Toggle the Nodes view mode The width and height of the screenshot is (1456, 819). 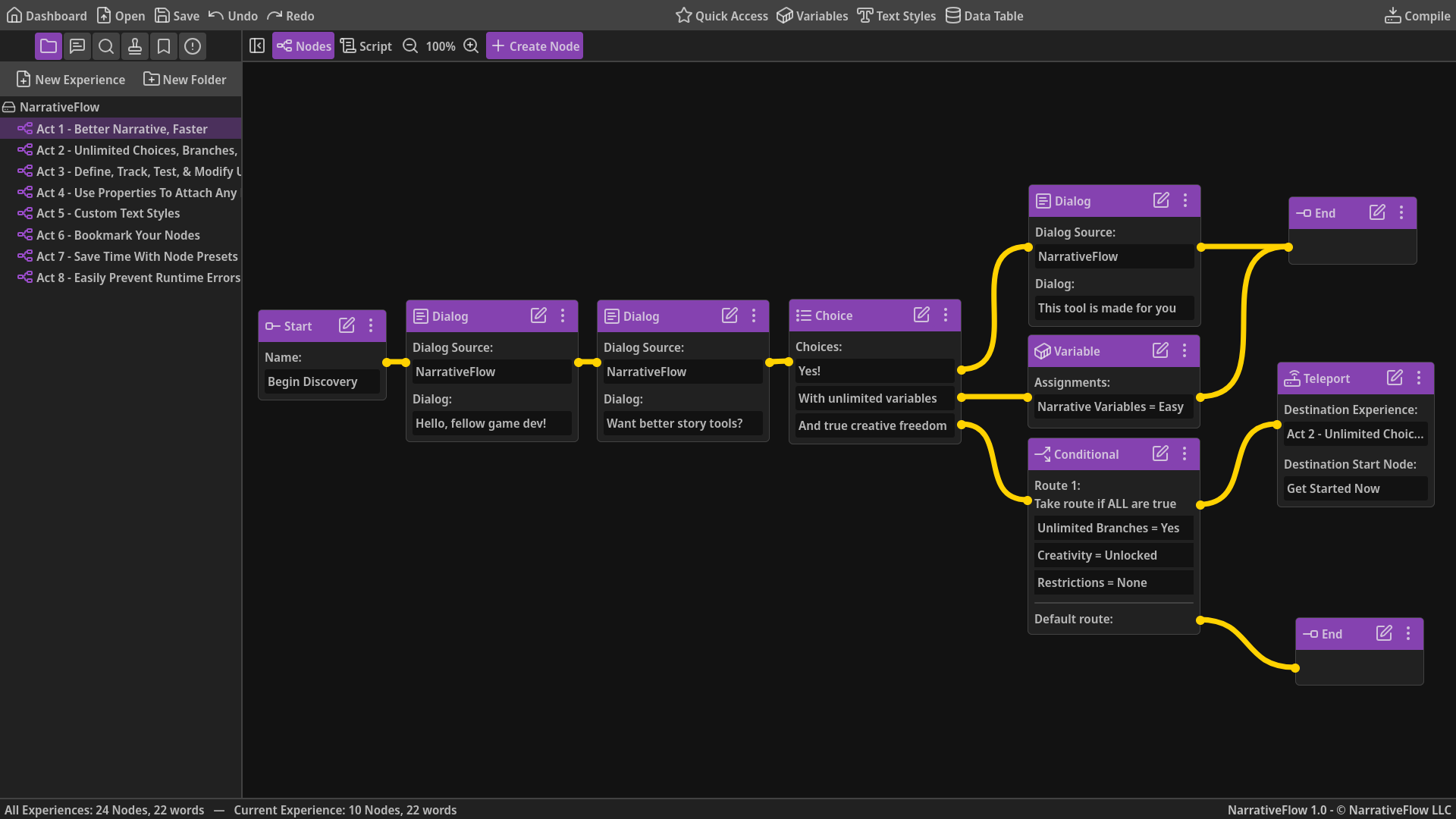pyautogui.click(x=303, y=45)
